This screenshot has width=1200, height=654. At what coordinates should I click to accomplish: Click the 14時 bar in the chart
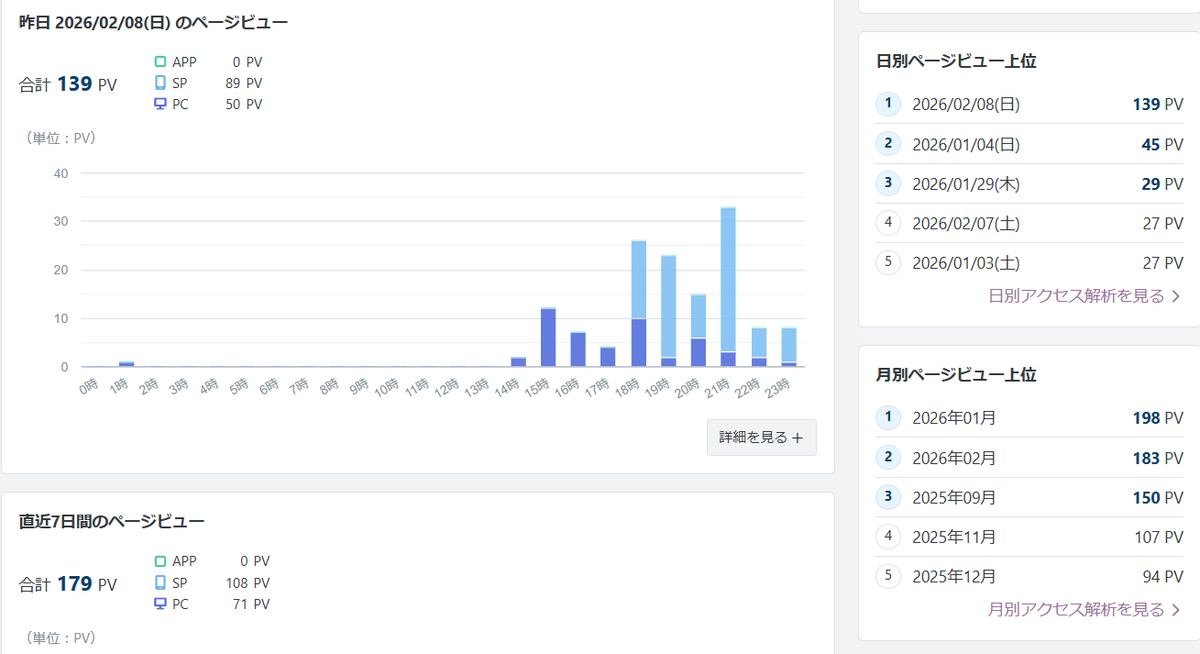tap(518, 362)
